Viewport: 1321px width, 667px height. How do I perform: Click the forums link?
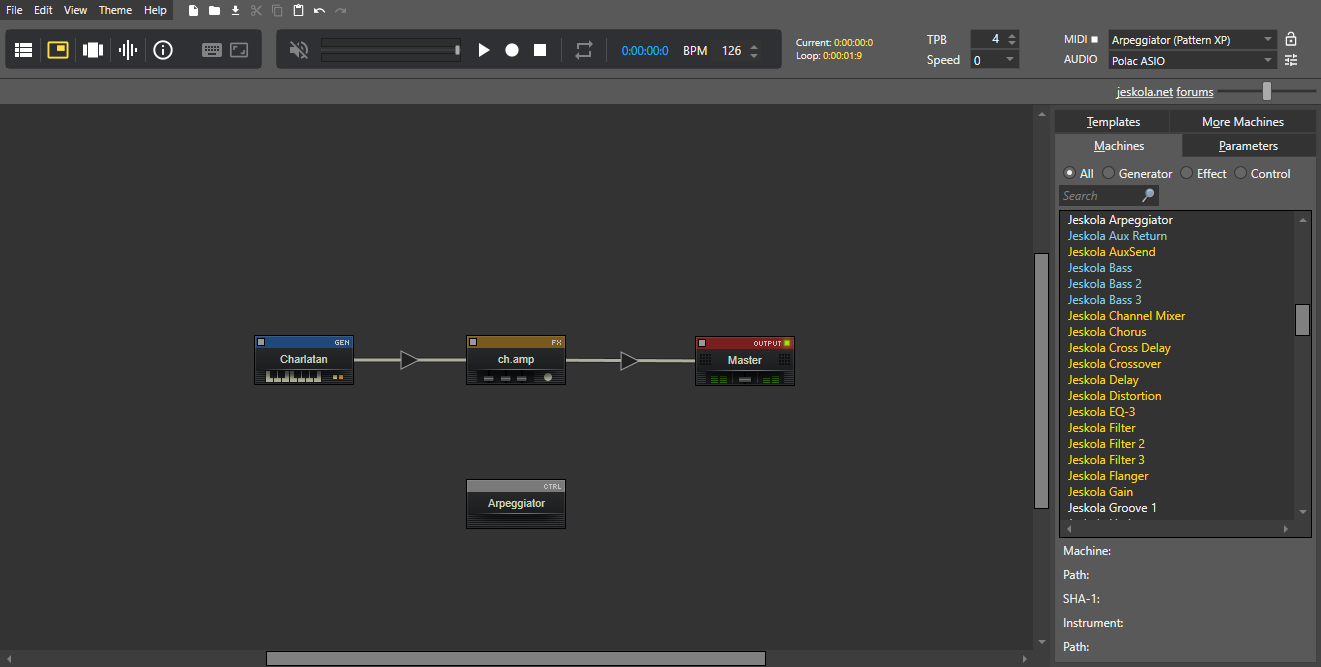[x=1195, y=92]
